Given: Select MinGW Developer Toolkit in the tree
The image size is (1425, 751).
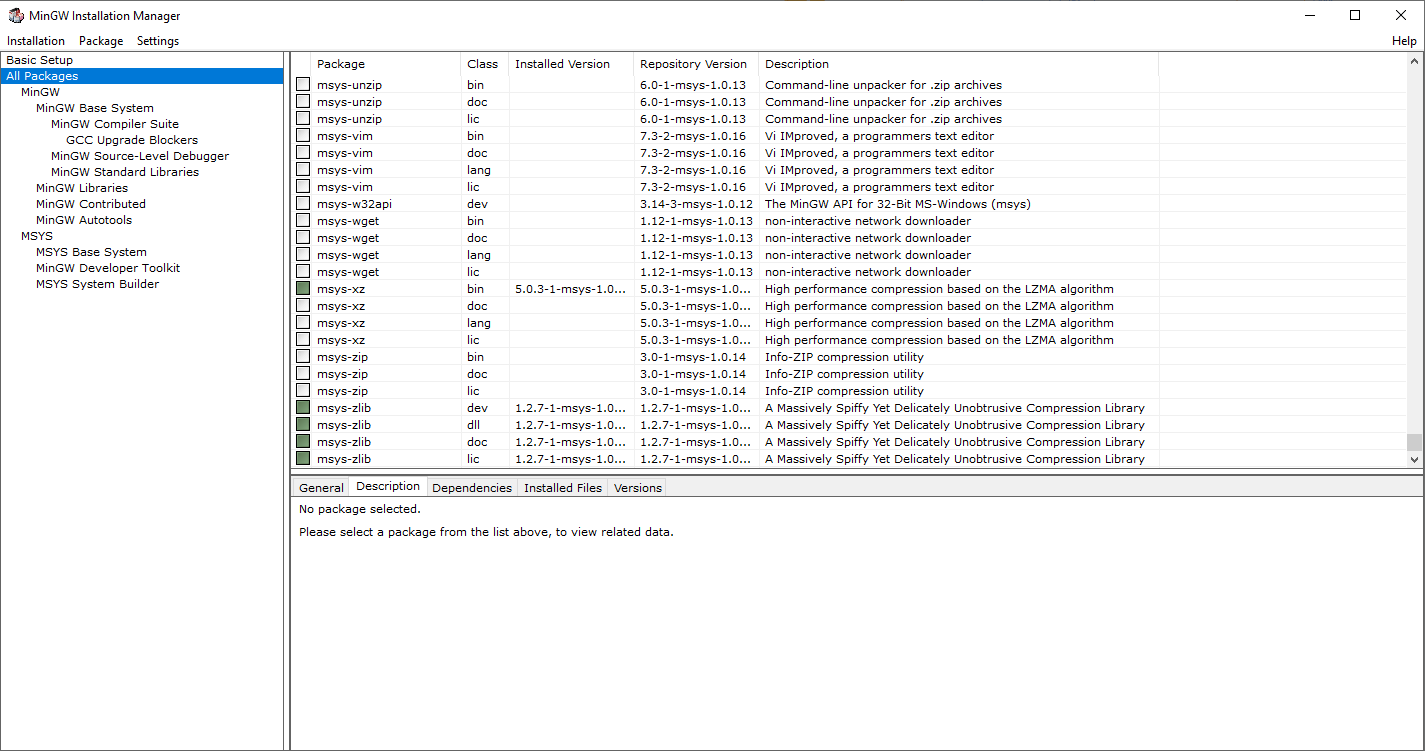Looking at the screenshot, I should [108, 268].
